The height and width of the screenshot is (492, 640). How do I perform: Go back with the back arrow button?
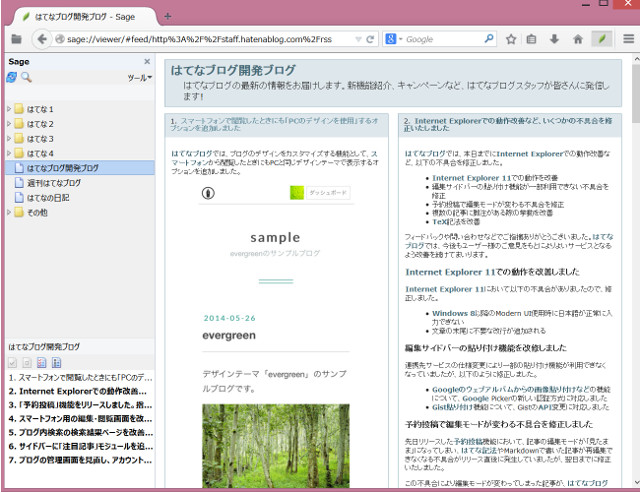pyautogui.click(x=42, y=39)
